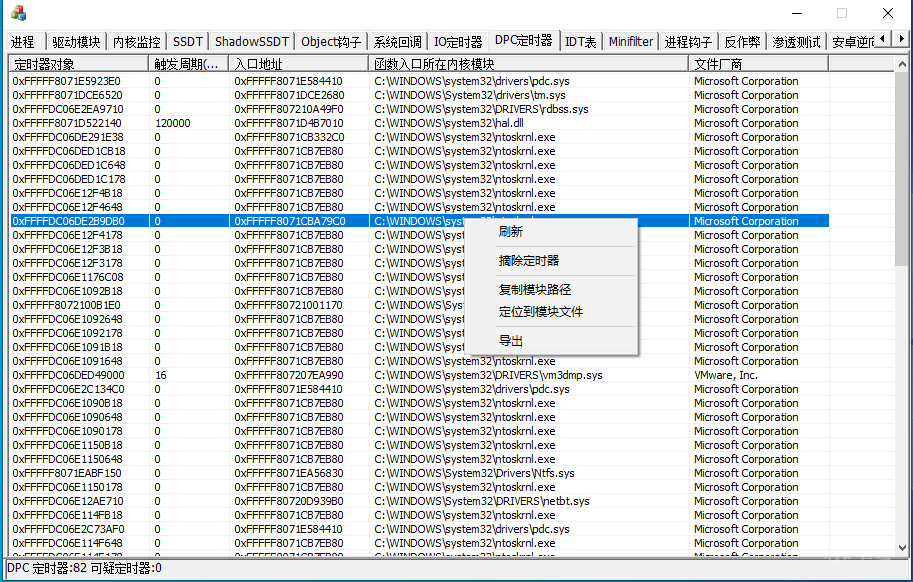Select 定位到模块文件 in the context menu
The width and height of the screenshot is (913, 582).
coord(551,311)
